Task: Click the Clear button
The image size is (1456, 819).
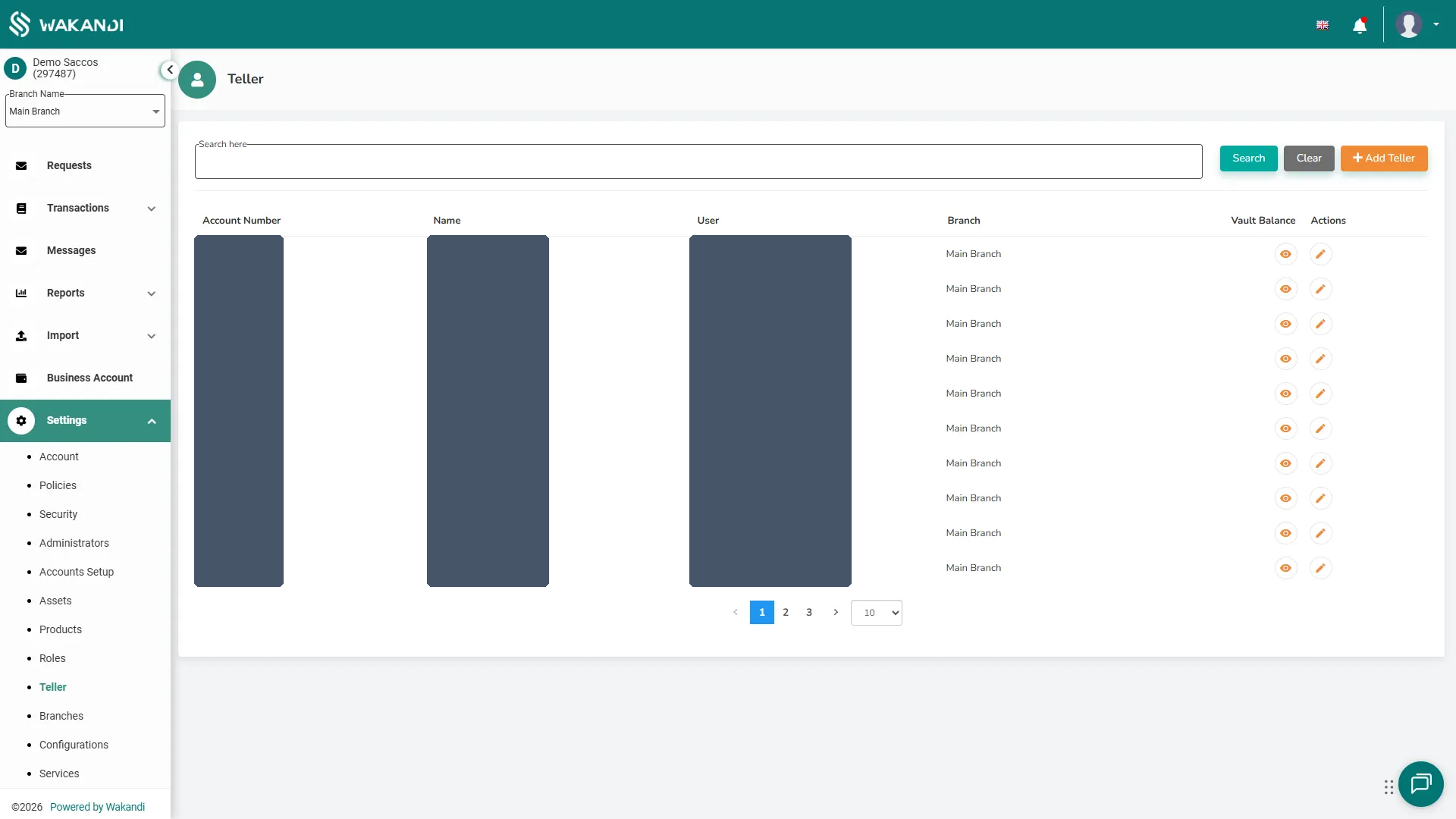Action: point(1309,158)
